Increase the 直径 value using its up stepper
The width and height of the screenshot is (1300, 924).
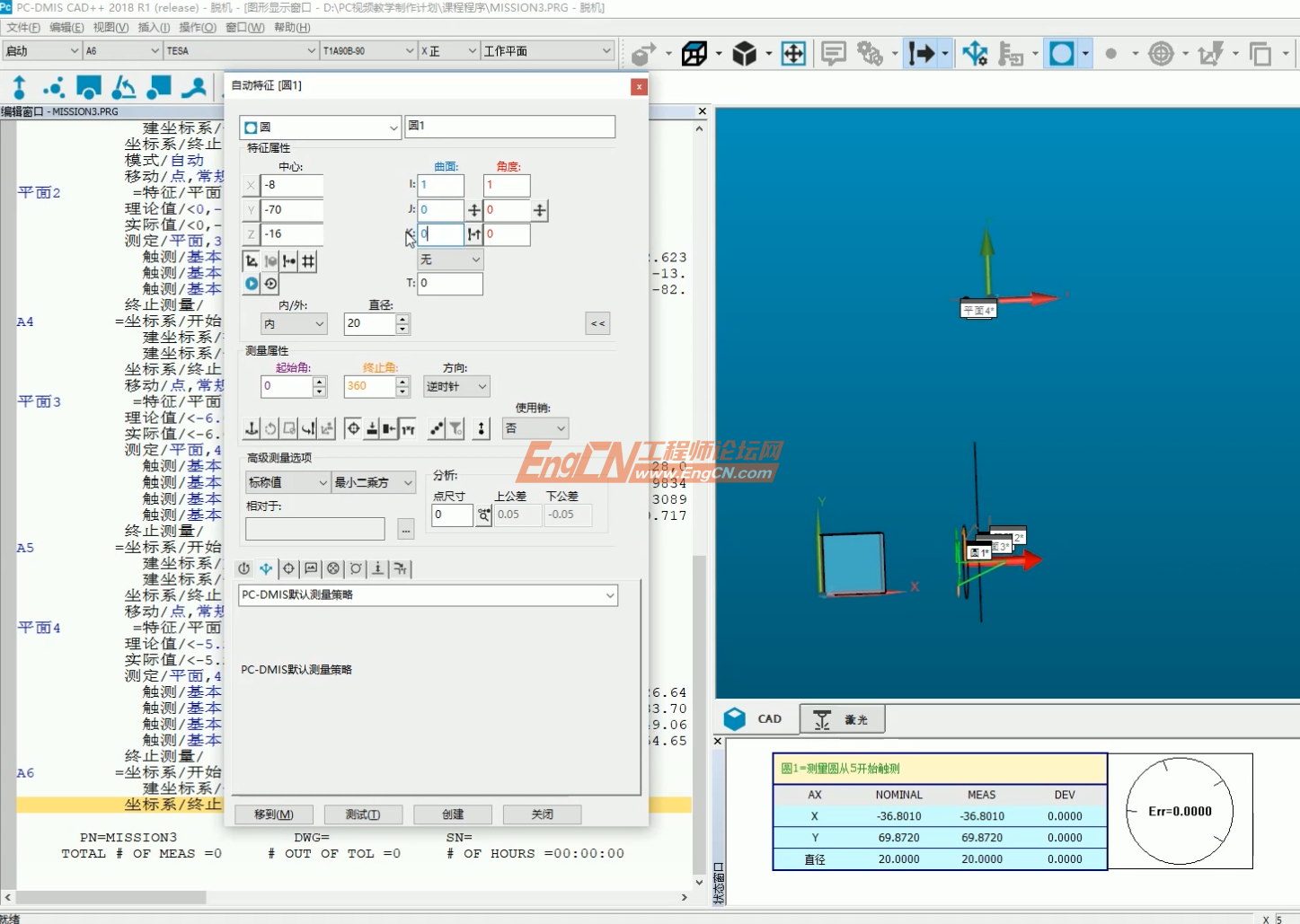click(402, 319)
